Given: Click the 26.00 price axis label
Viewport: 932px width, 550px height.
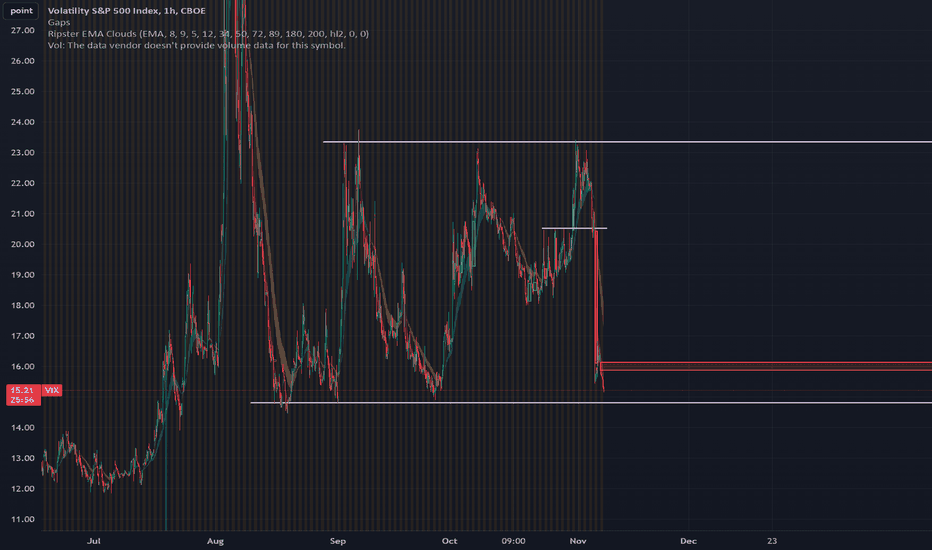Looking at the screenshot, I should 23,61.
